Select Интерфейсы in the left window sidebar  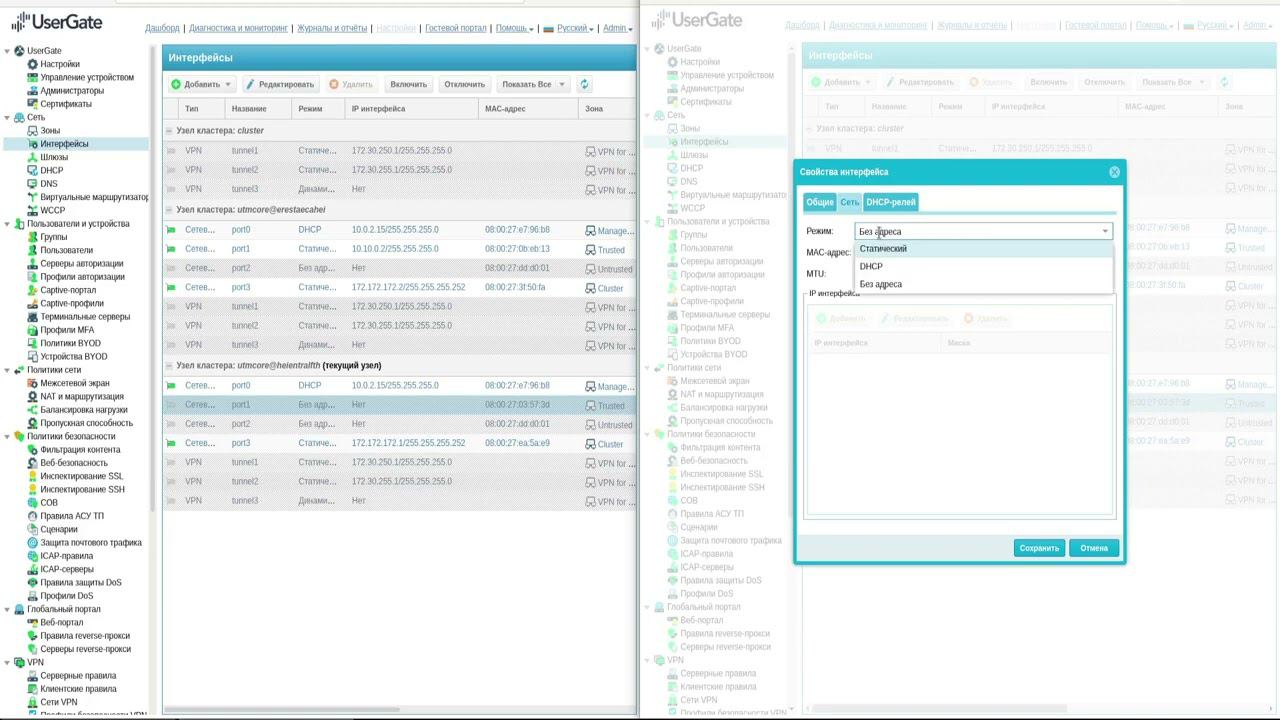coord(65,144)
